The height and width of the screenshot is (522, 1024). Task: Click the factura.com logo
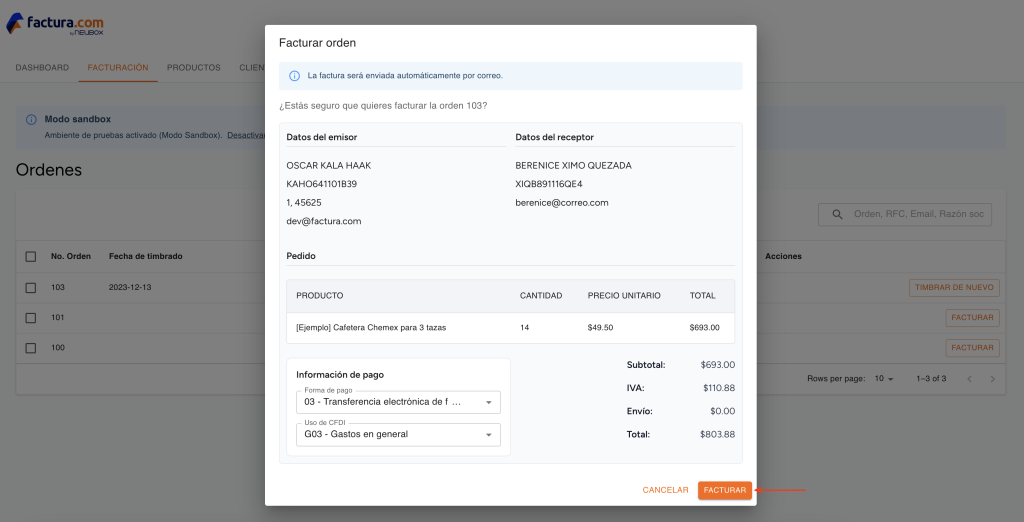(55, 24)
